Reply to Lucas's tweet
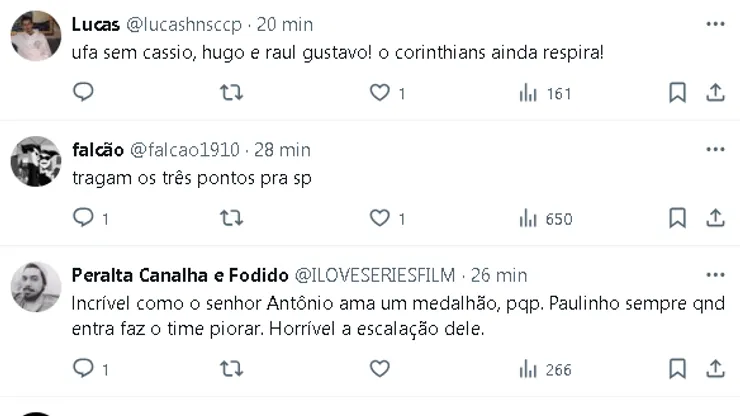 click(x=84, y=93)
